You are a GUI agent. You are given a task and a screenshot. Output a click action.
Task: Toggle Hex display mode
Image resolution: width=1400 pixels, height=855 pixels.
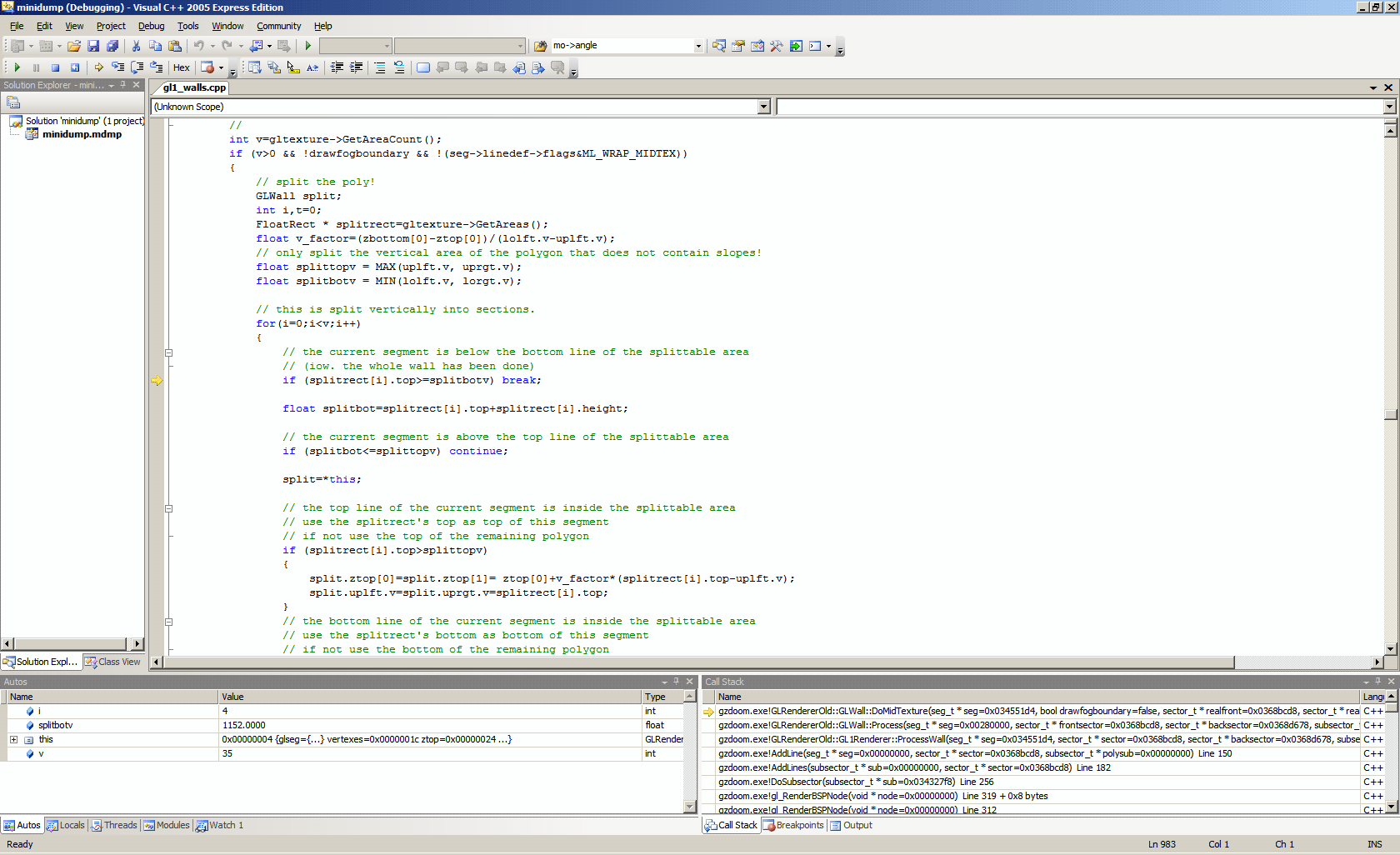(181, 67)
